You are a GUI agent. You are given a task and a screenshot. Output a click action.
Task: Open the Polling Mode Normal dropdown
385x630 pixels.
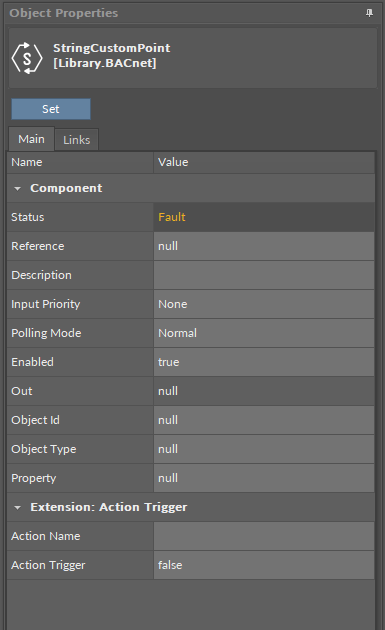point(264,333)
